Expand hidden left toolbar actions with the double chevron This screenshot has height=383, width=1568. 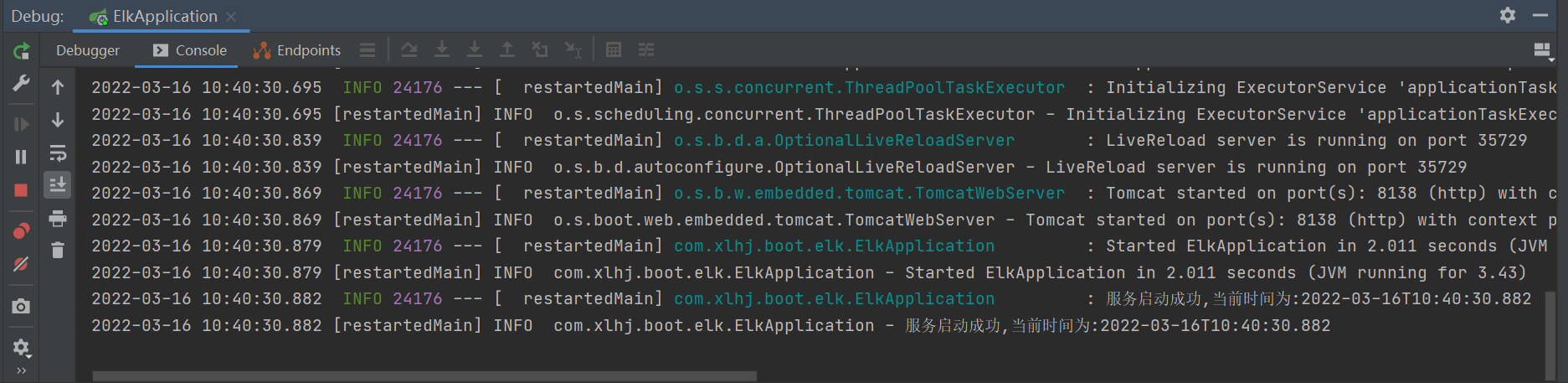pyautogui.click(x=21, y=370)
